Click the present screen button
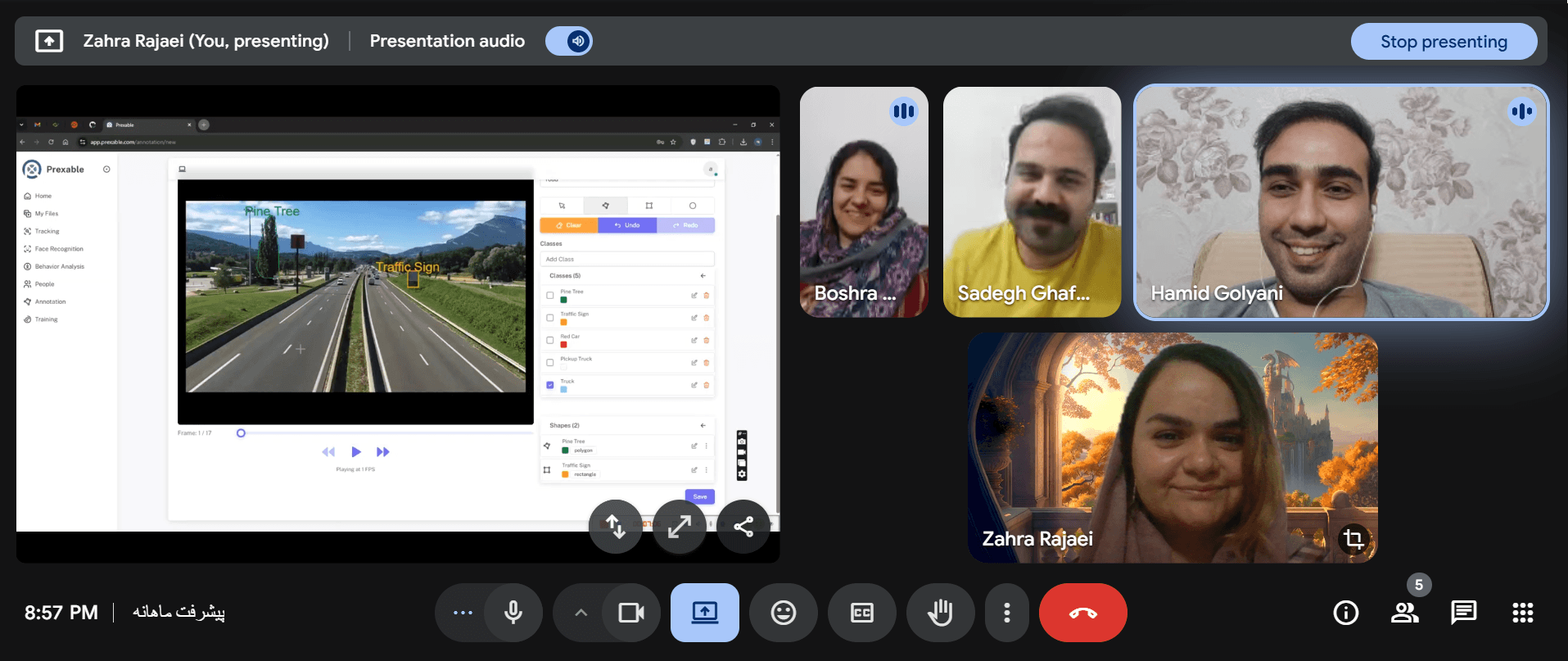Viewport: 1568px width, 661px height. pyautogui.click(x=704, y=613)
